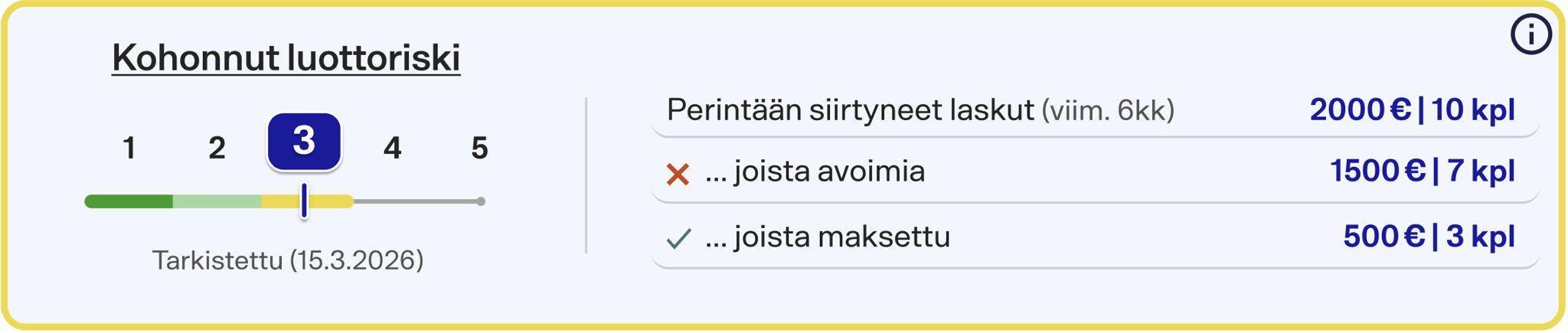The image size is (1568, 333).
Task: Click the highlighted risk level 3 badge
Action: point(304,142)
